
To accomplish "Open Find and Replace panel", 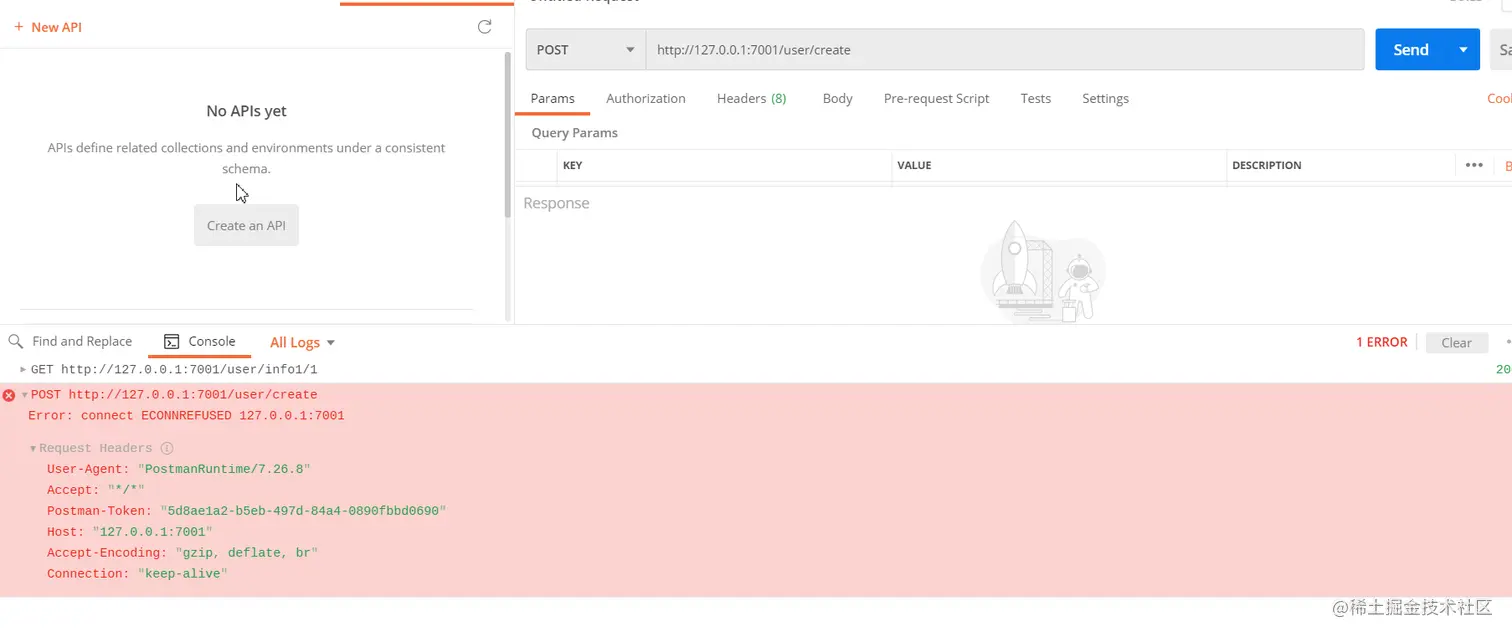I will click(71, 341).
